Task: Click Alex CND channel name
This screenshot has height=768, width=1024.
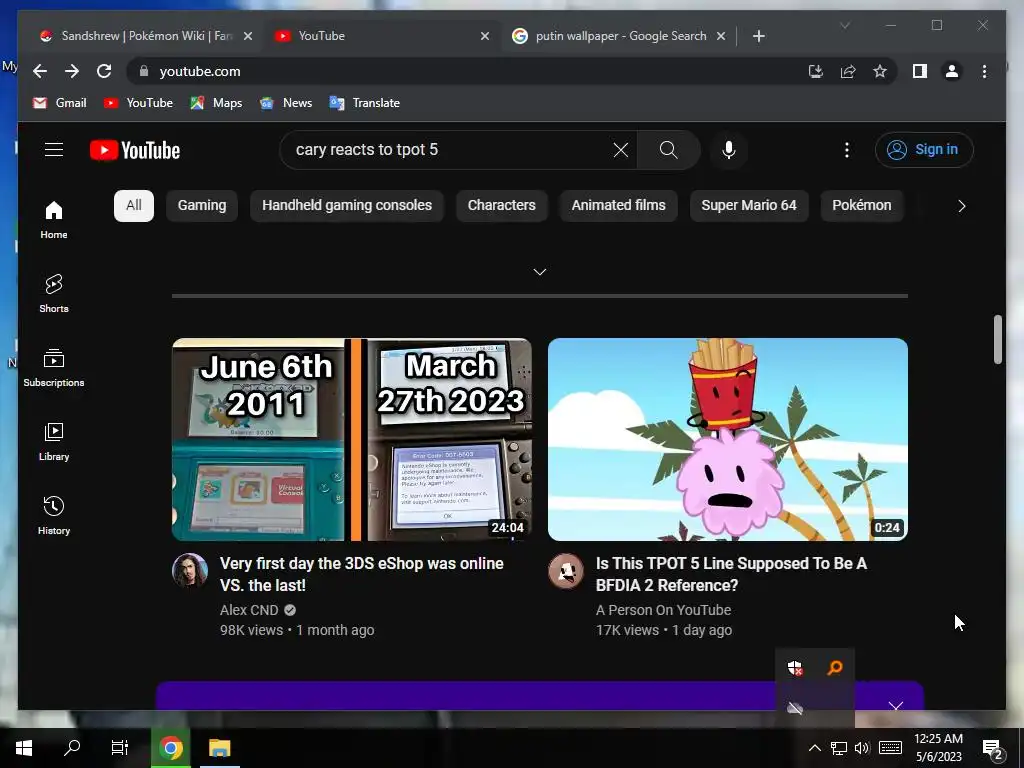Action: tap(249, 610)
